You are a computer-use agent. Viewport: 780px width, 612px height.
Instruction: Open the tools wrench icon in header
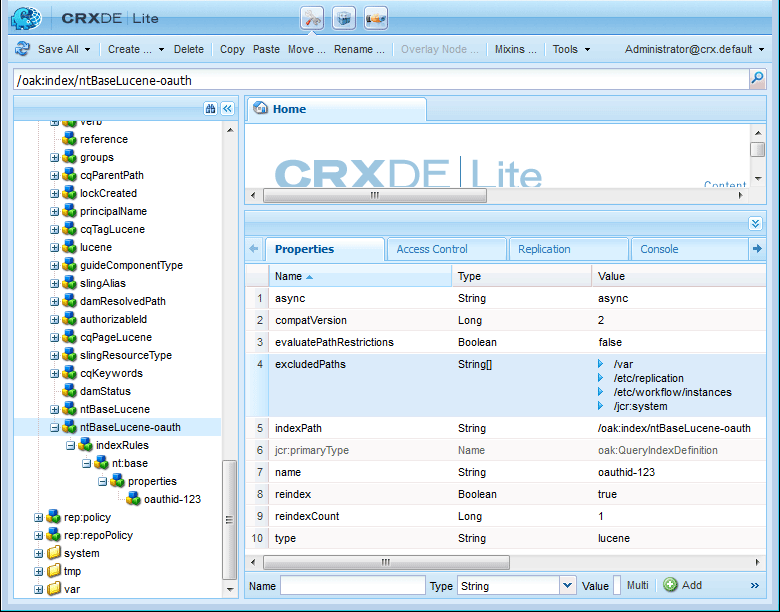(312, 19)
